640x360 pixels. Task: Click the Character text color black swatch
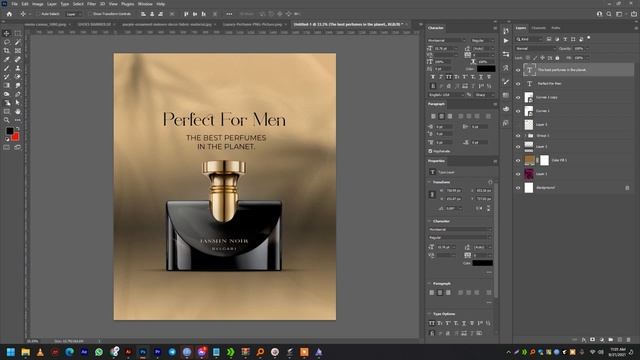click(x=486, y=69)
